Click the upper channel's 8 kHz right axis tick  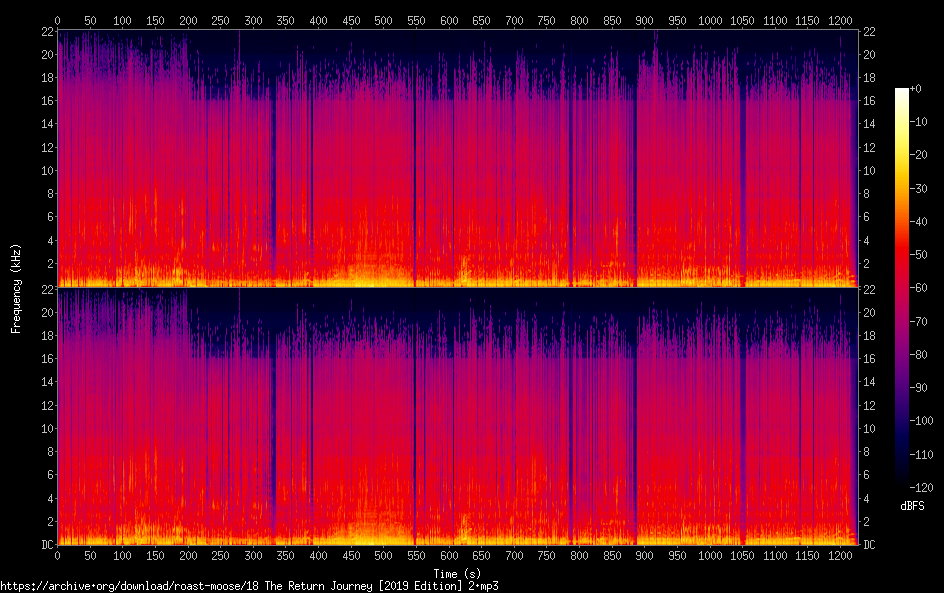tap(868, 194)
